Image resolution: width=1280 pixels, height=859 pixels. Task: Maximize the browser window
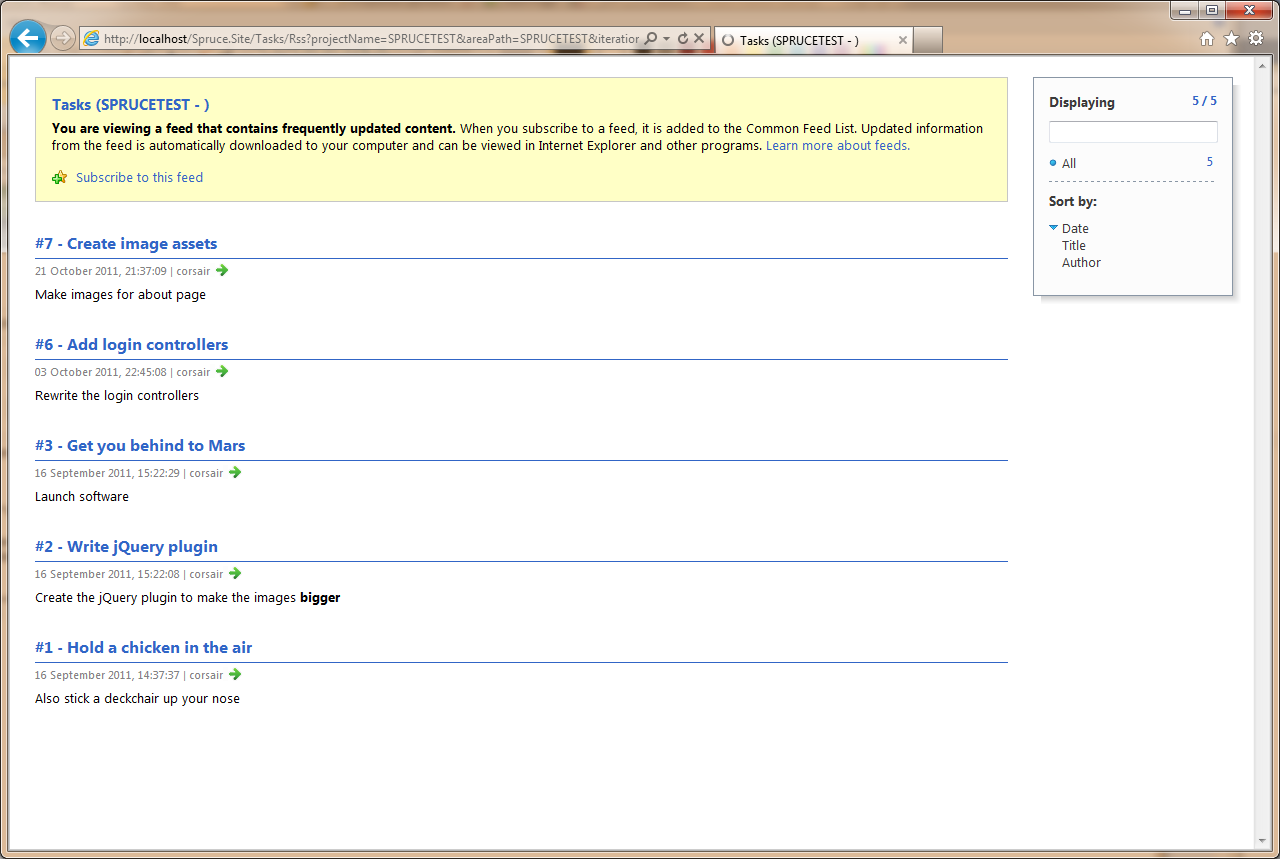pos(1211,10)
